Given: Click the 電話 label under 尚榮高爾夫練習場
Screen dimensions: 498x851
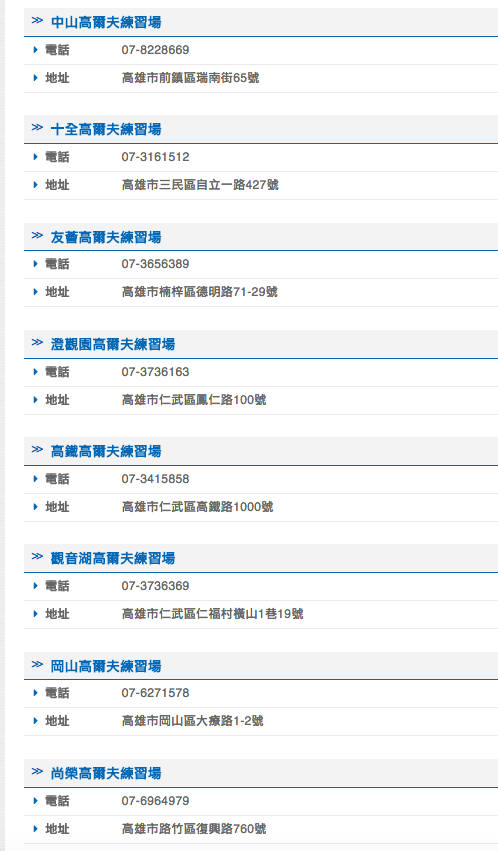Looking at the screenshot, I should (x=57, y=801).
